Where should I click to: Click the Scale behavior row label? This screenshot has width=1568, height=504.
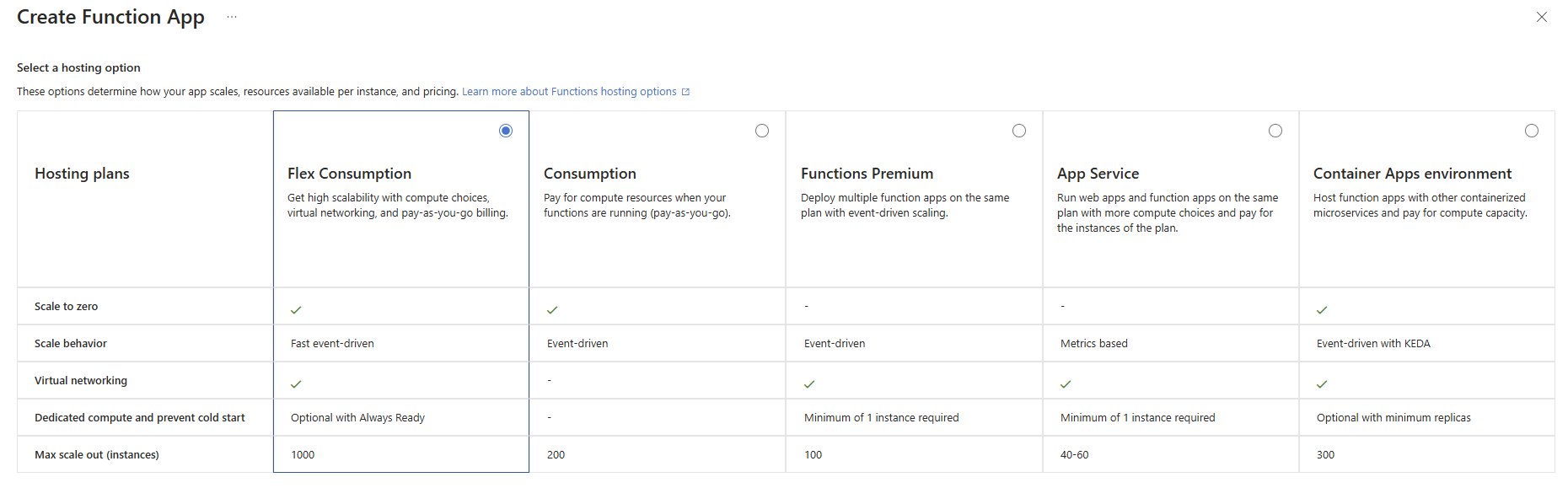click(x=71, y=344)
